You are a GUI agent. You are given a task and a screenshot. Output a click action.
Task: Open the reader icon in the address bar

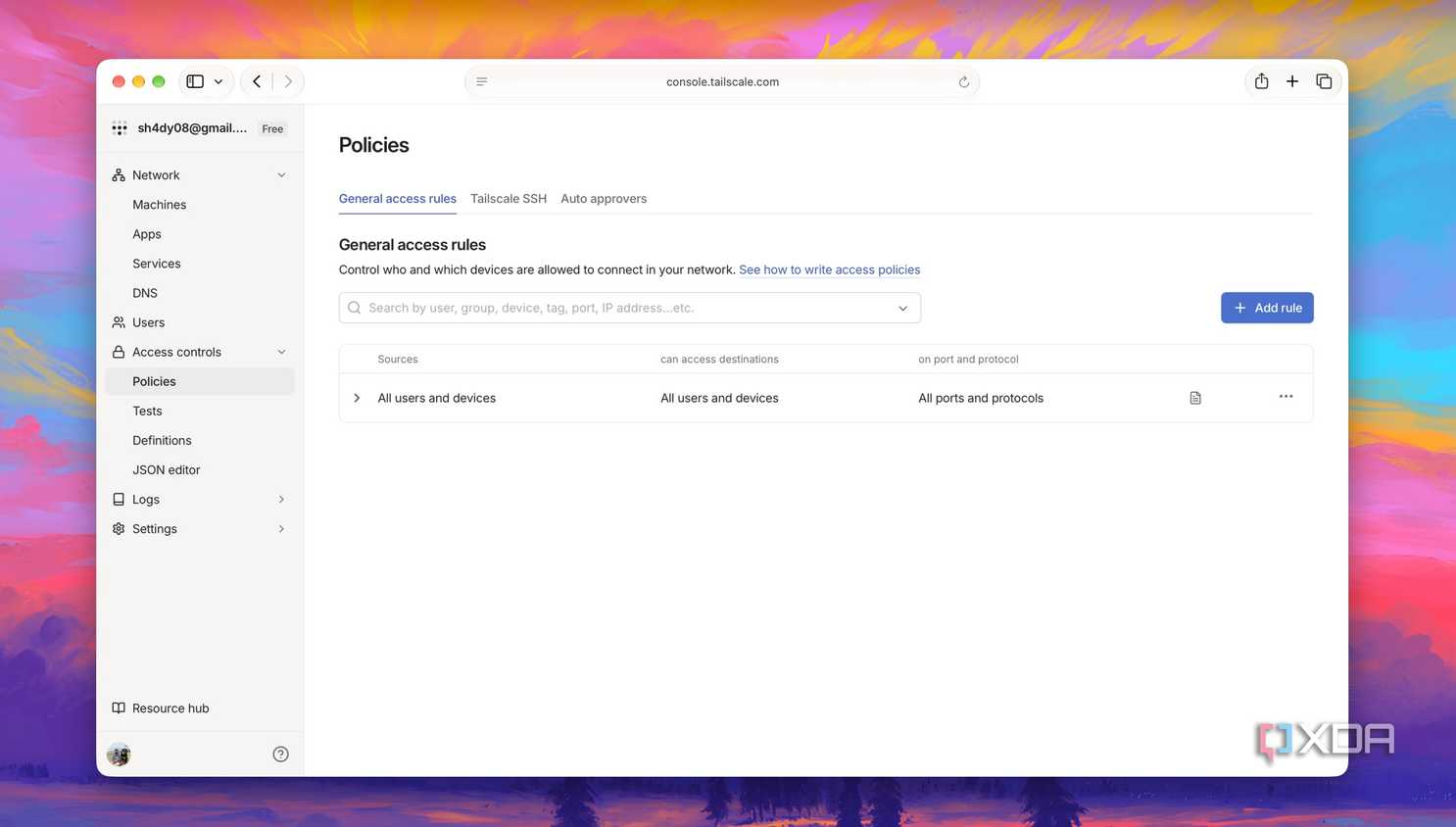[482, 81]
